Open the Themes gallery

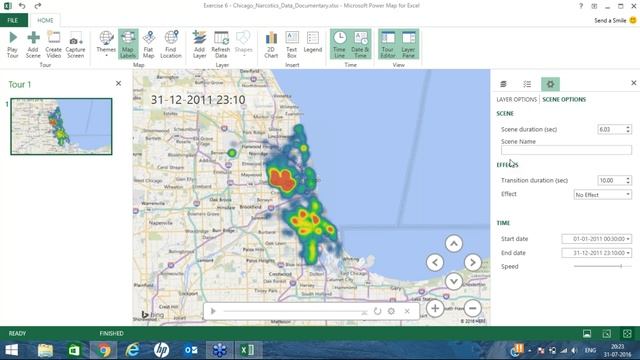pyautogui.click(x=106, y=44)
